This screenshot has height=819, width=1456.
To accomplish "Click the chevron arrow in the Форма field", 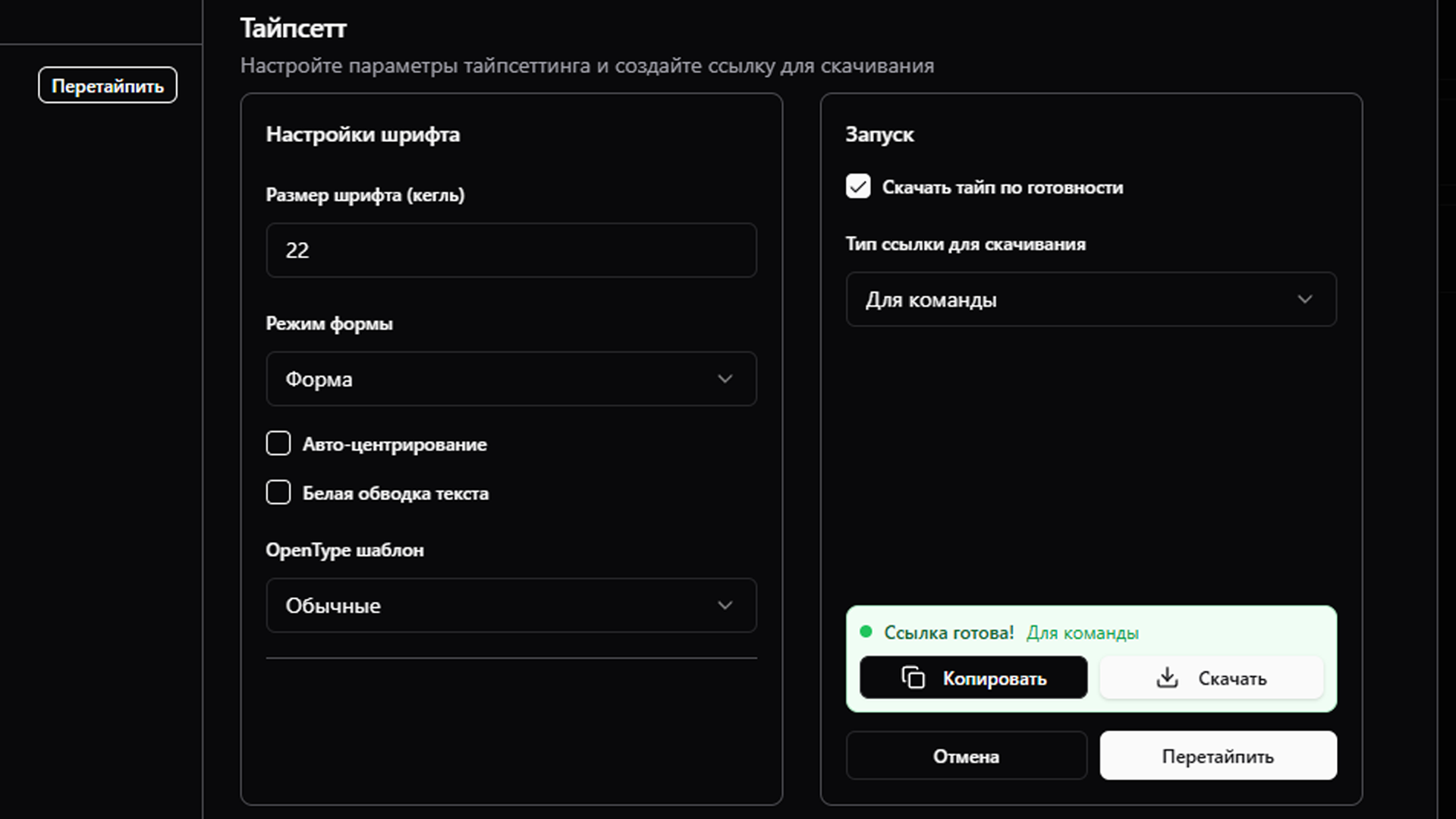I will click(725, 379).
